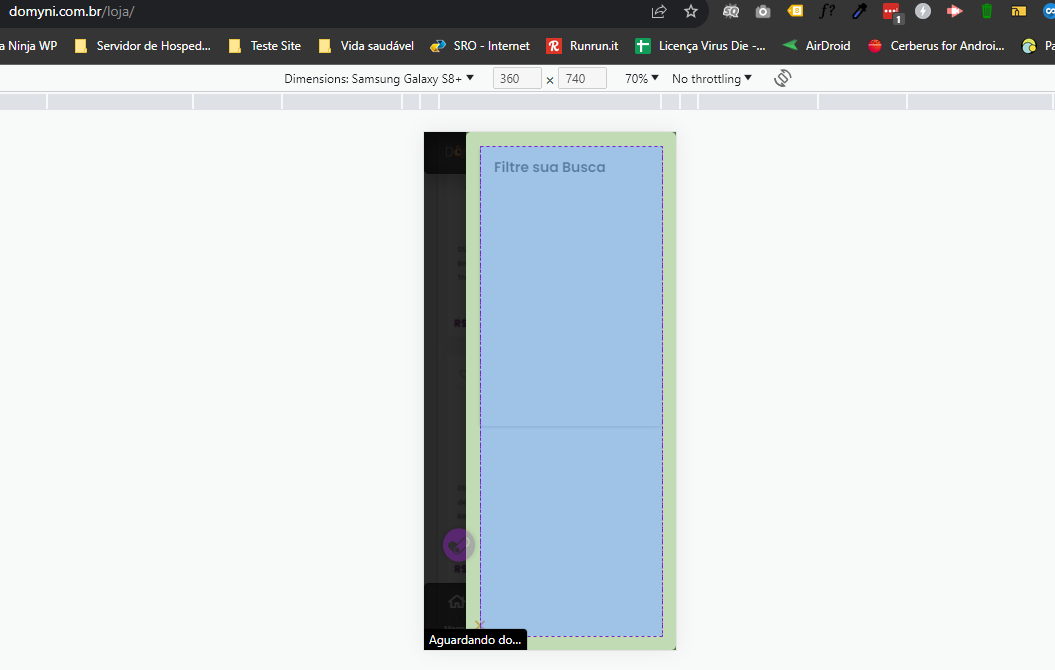
Task: Click the rotate device orientation icon
Action: coord(783,78)
